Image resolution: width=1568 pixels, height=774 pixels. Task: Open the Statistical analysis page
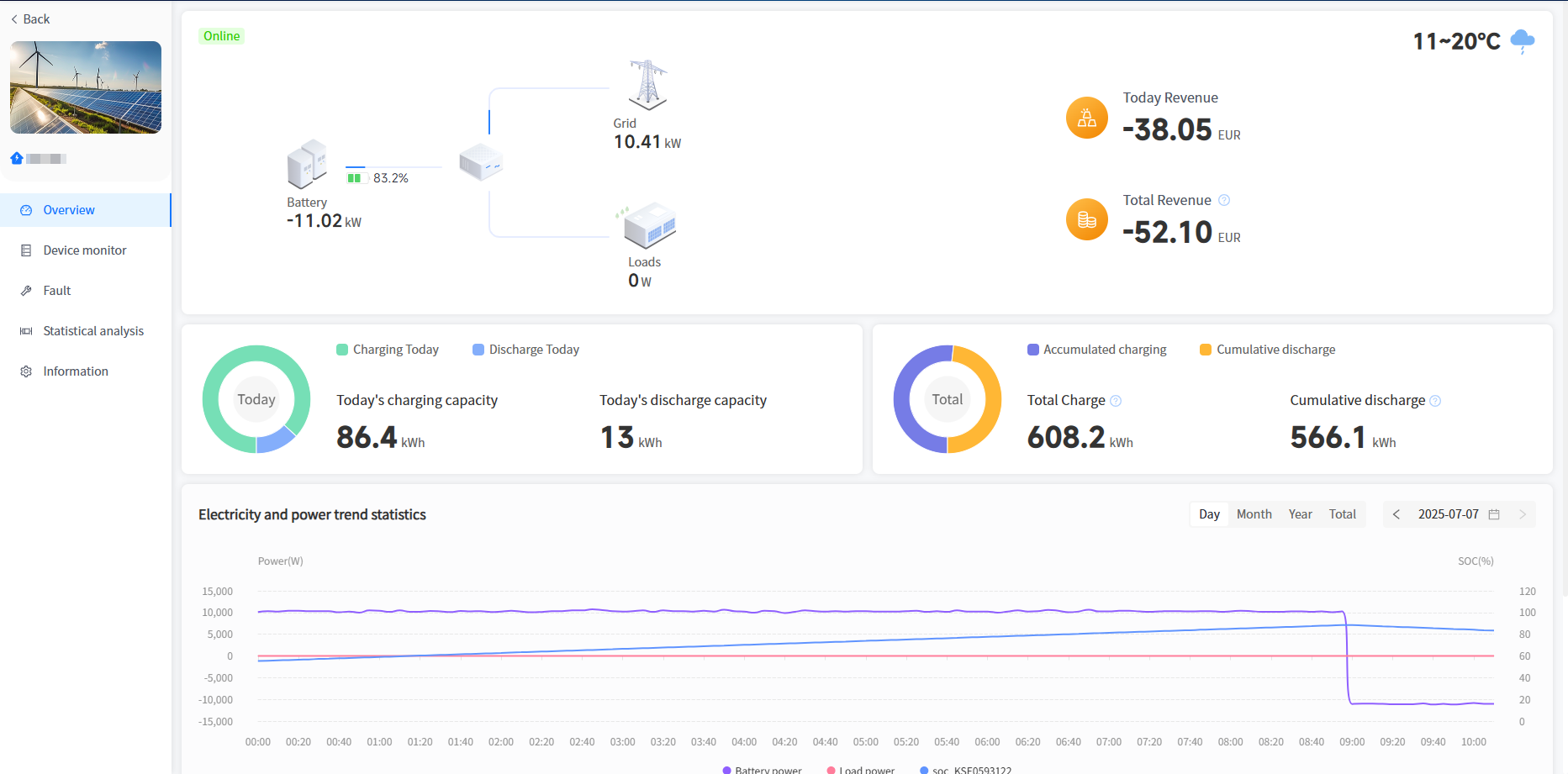coord(93,331)
